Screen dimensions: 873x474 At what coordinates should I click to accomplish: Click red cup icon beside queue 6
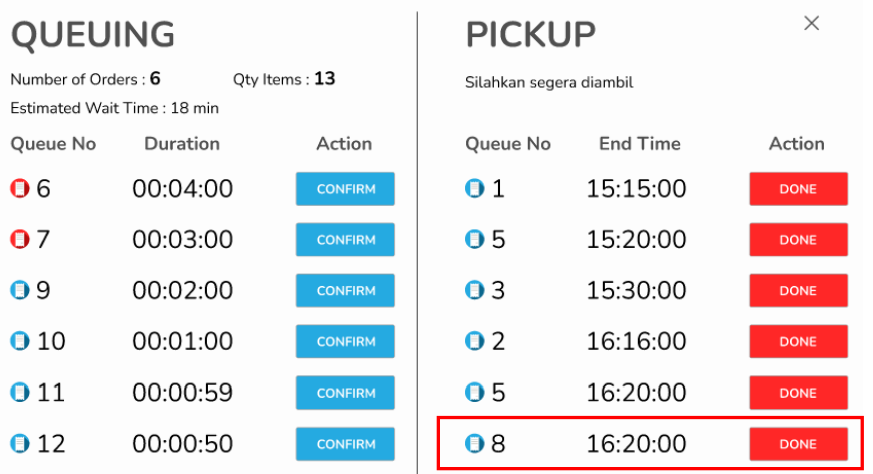coord(20,188)
